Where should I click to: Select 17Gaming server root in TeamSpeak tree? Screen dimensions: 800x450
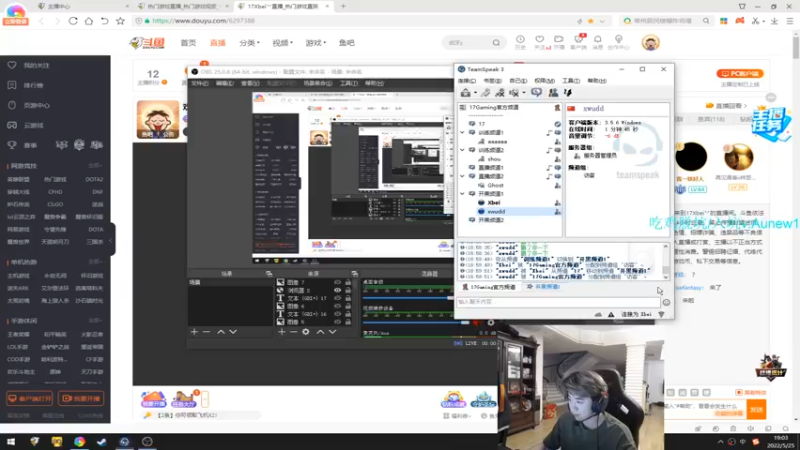point(493,108)
